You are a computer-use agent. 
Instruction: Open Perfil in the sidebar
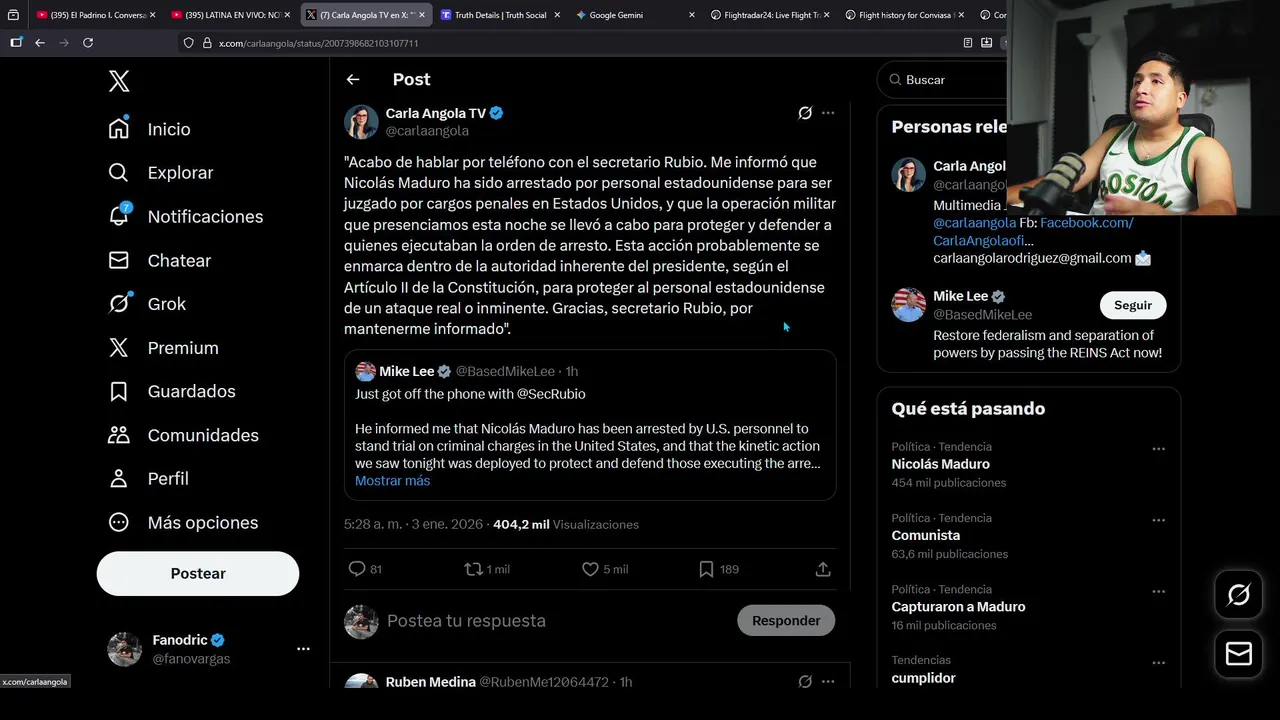[148, 479]
